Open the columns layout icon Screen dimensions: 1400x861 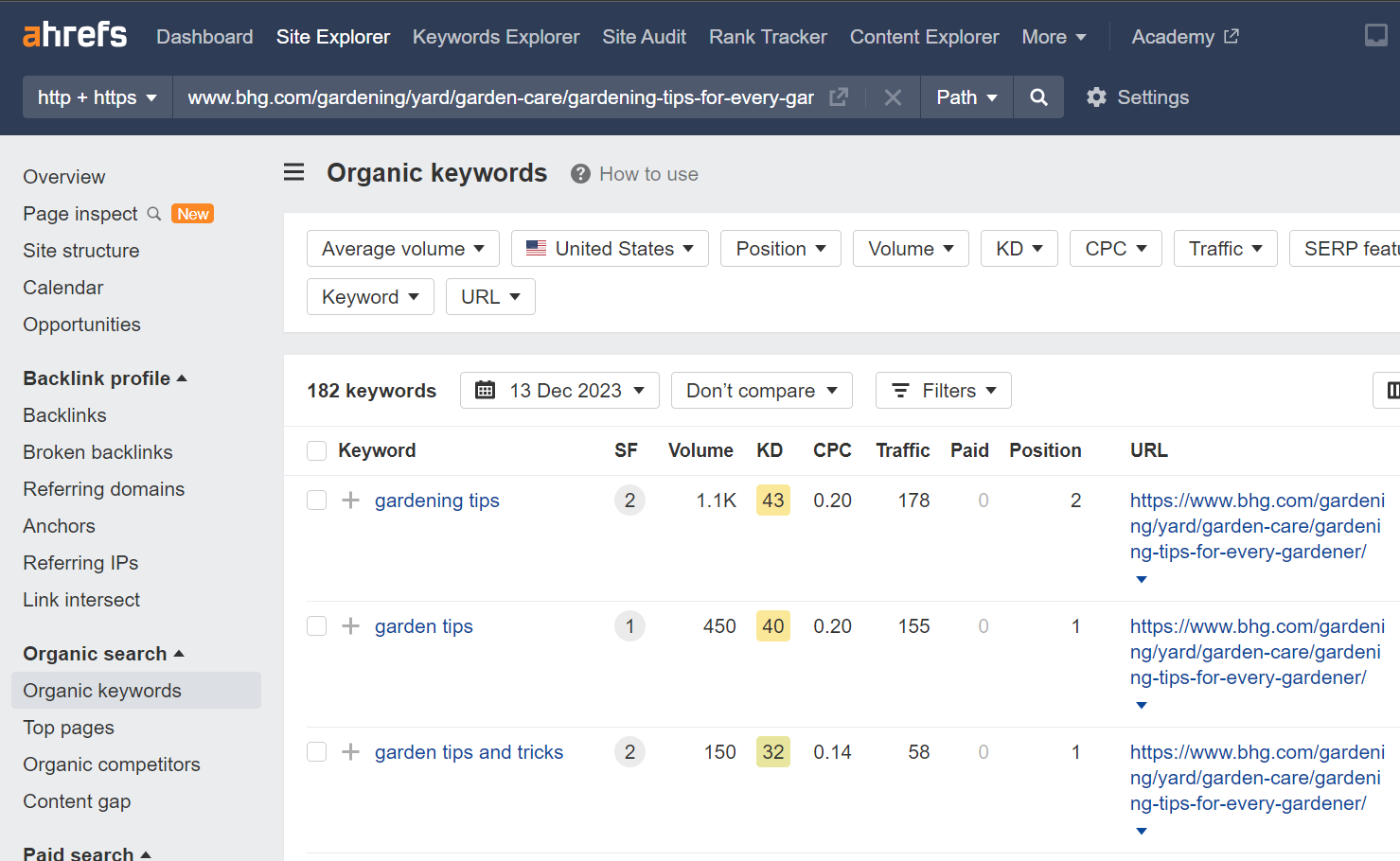click(x=1391, y=390)
